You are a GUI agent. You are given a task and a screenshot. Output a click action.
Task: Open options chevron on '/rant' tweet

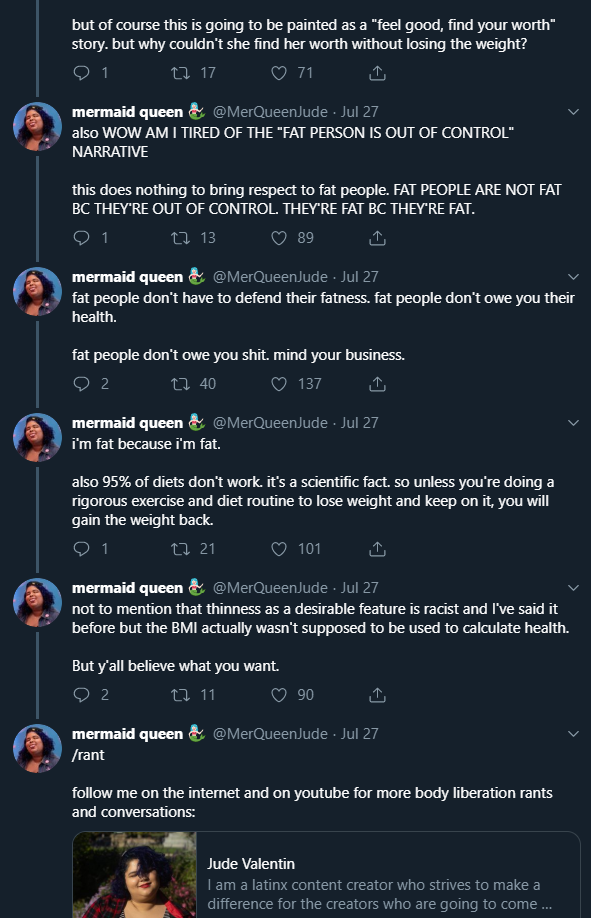573,734
